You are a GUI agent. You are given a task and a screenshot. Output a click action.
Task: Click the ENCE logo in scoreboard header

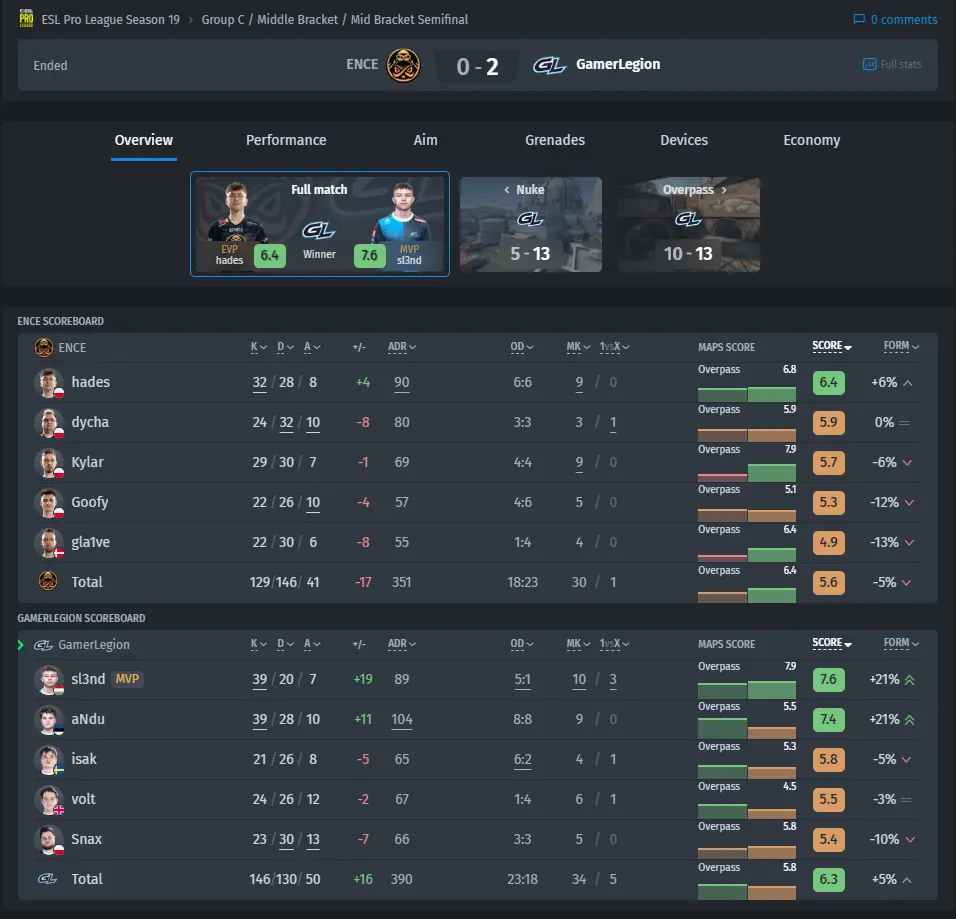click(x=43, y=348)
